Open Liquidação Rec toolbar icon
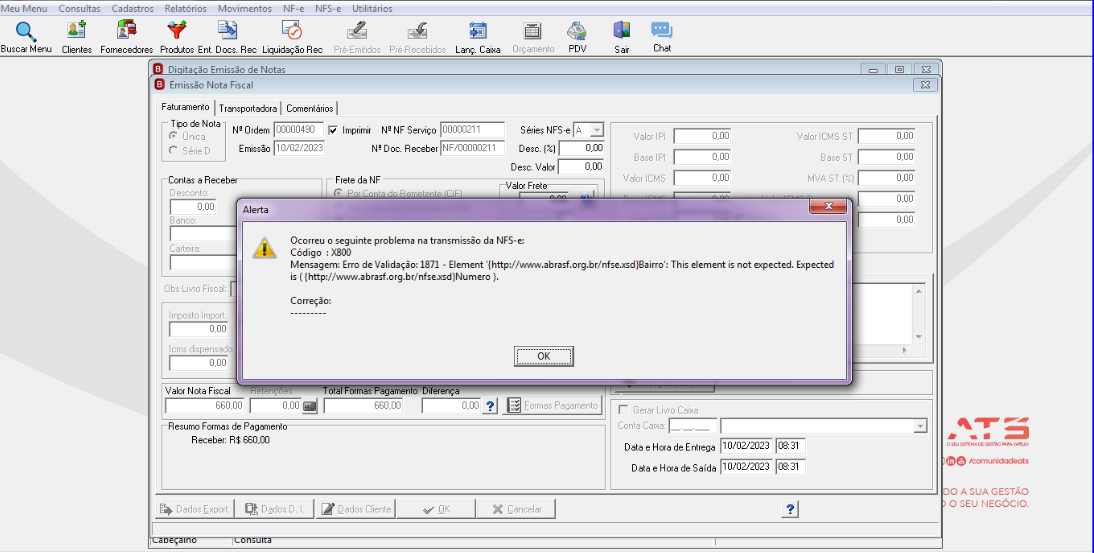Image resolution: width=1094 pixels, height=553 pixels. tap(292, 38)
